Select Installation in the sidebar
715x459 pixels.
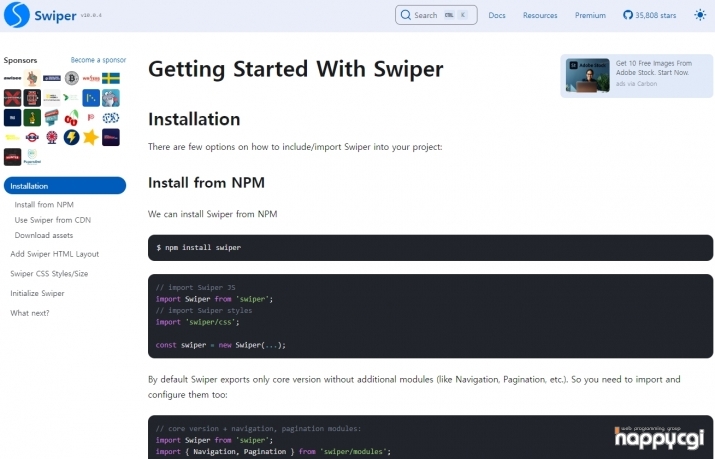[x=65, y=186]
